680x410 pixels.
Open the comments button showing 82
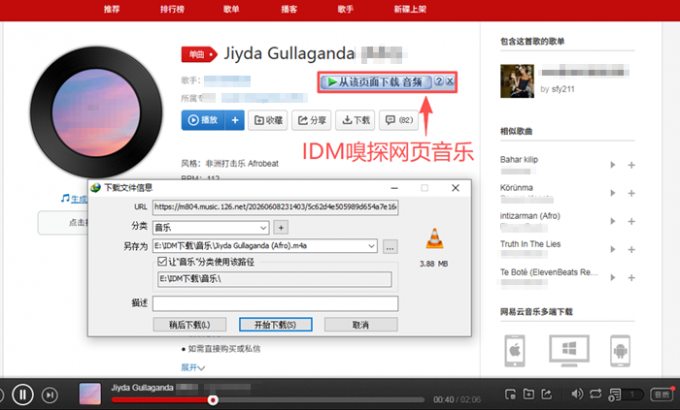click(x=399, y=120)
